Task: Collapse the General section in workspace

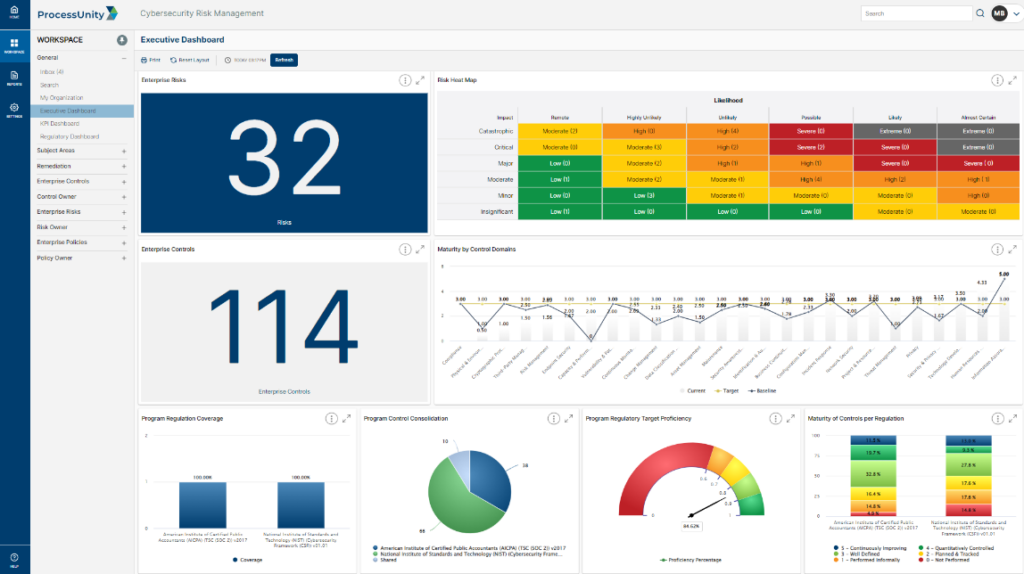Action: pos(124,58)
